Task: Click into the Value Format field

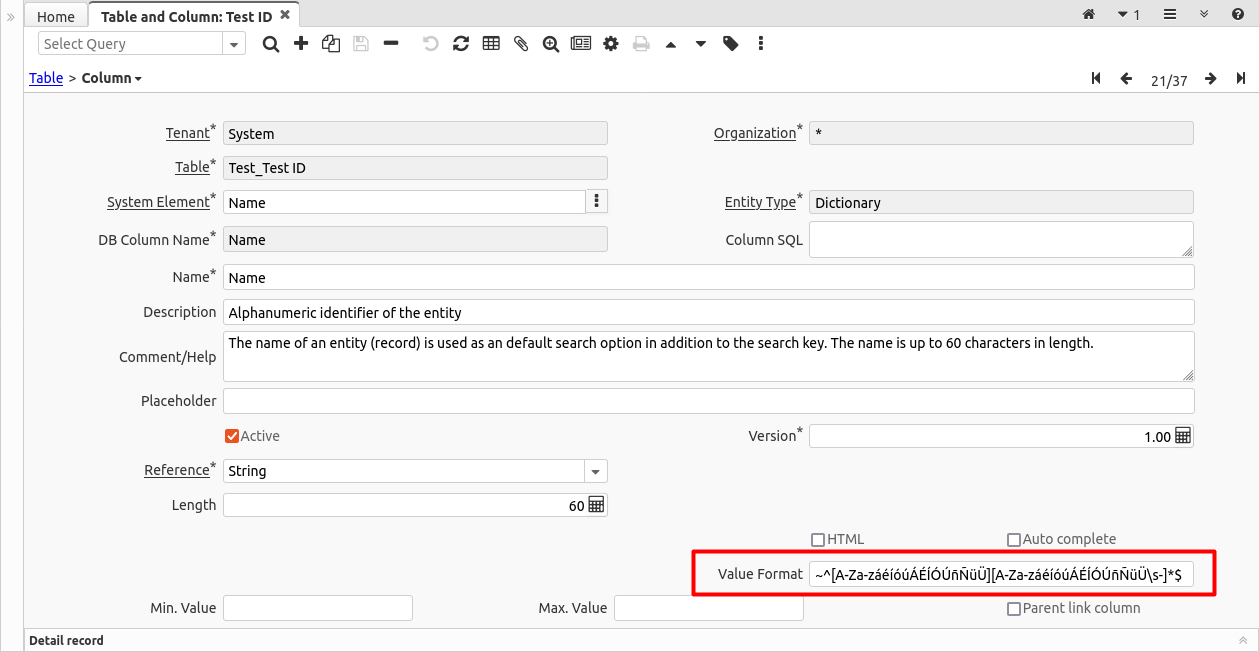Action: click(x=1000, y=574)
